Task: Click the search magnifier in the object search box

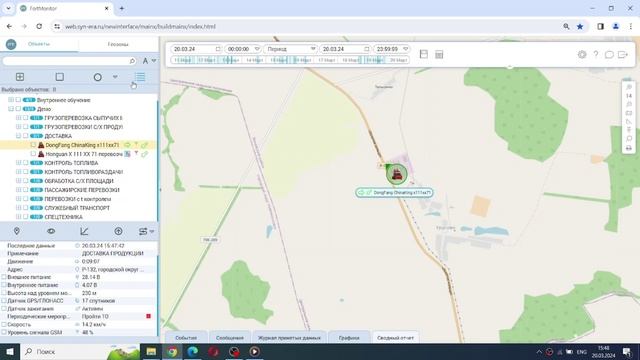Action: tap(132, 61)
